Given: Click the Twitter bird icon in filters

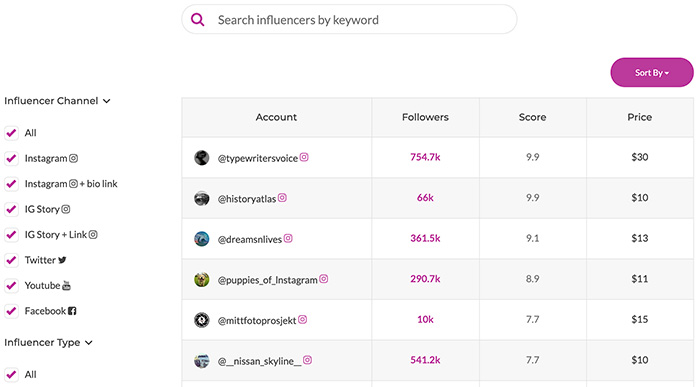Looking at the screenshot, I should (x=62, y=260).
